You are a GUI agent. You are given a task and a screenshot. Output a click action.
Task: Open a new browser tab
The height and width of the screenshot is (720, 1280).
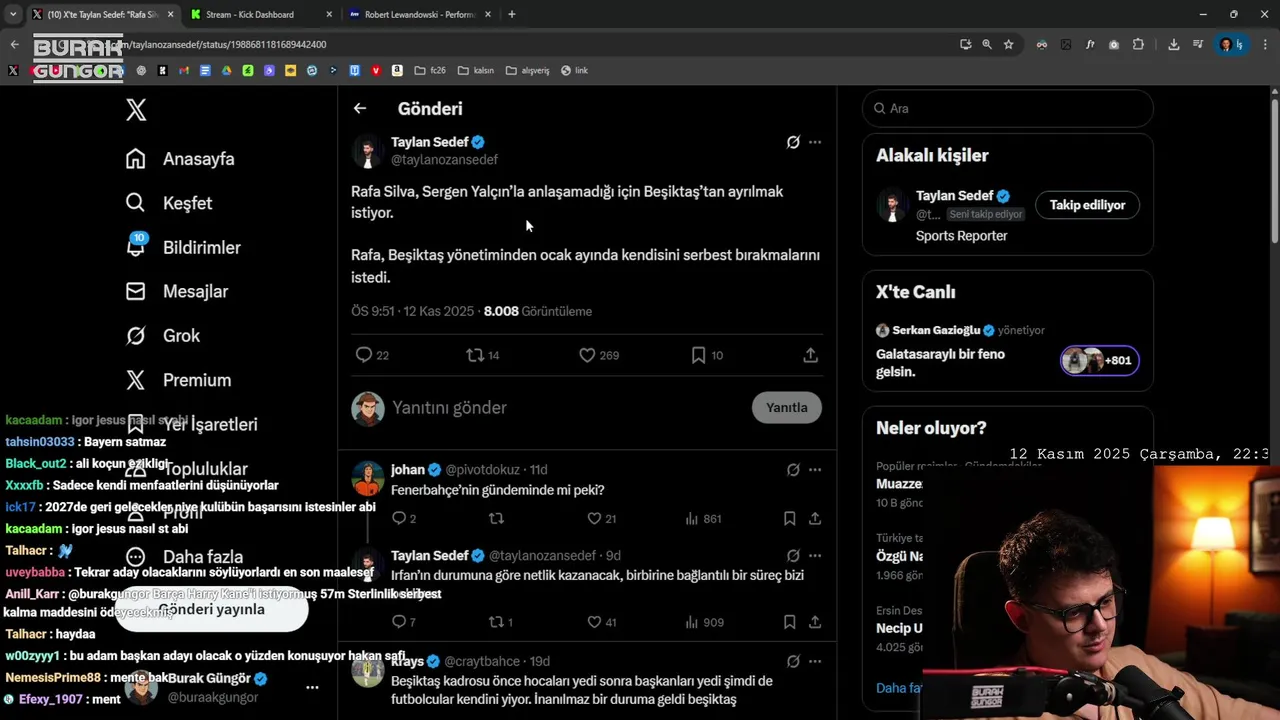512,14
